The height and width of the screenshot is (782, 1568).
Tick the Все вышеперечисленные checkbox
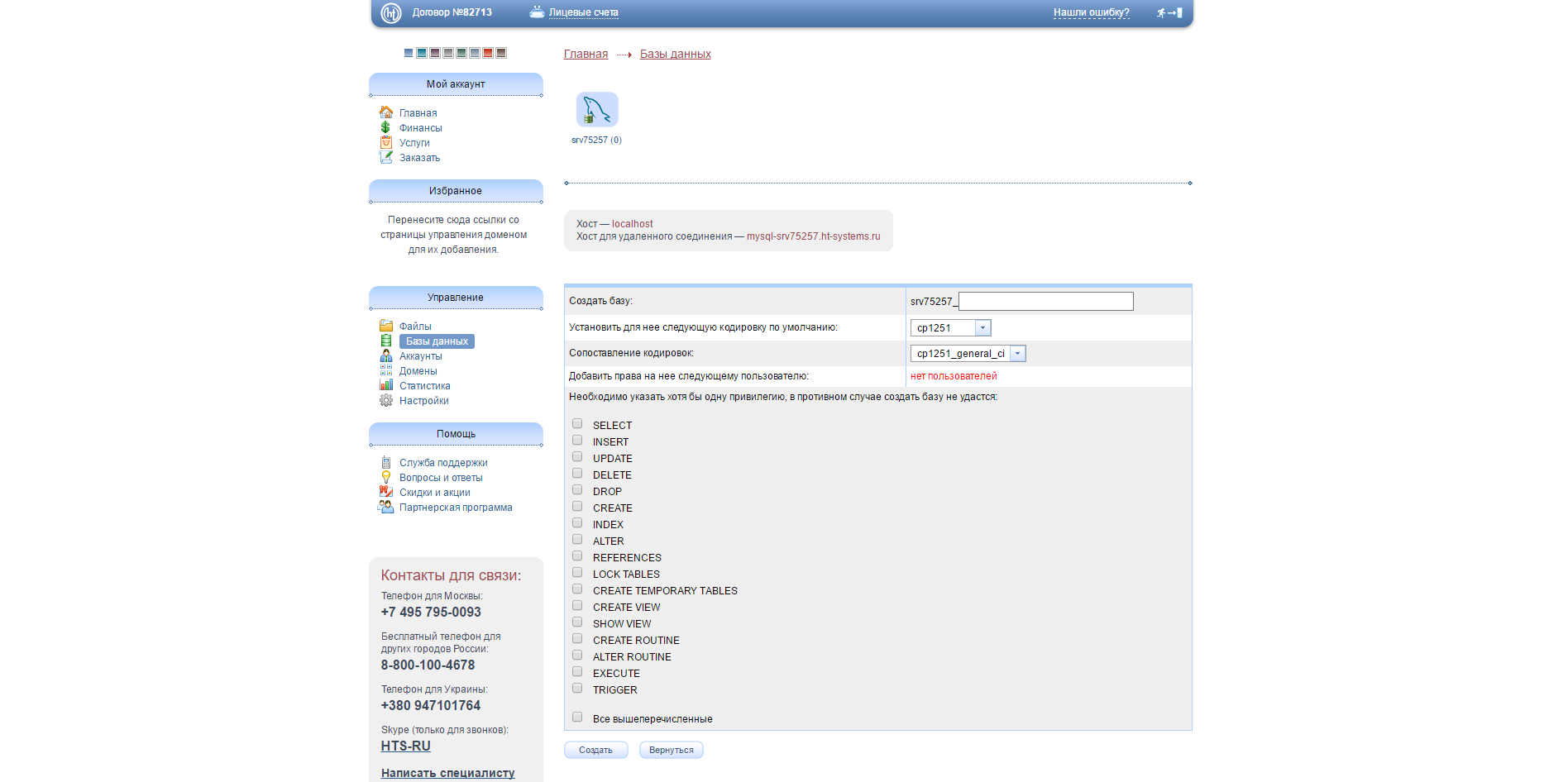coord(577,718)
